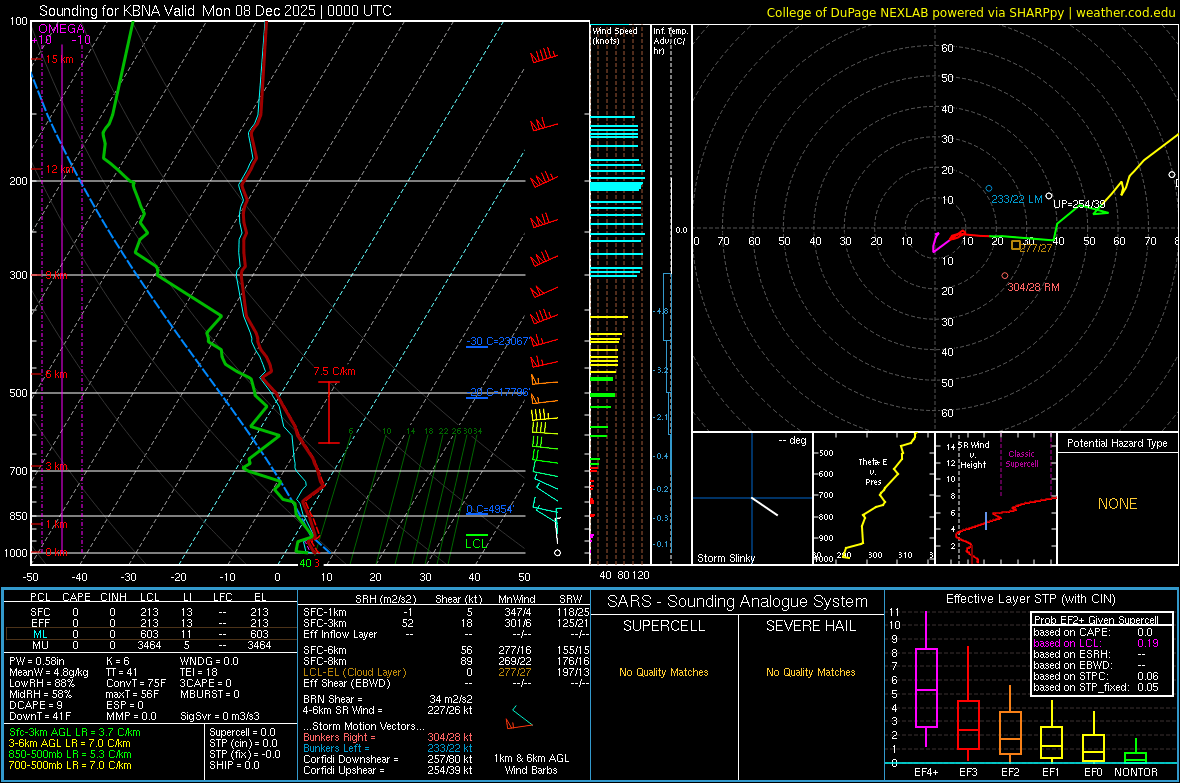
Task: Click the ConvT = 75F value
Action: 135,683
